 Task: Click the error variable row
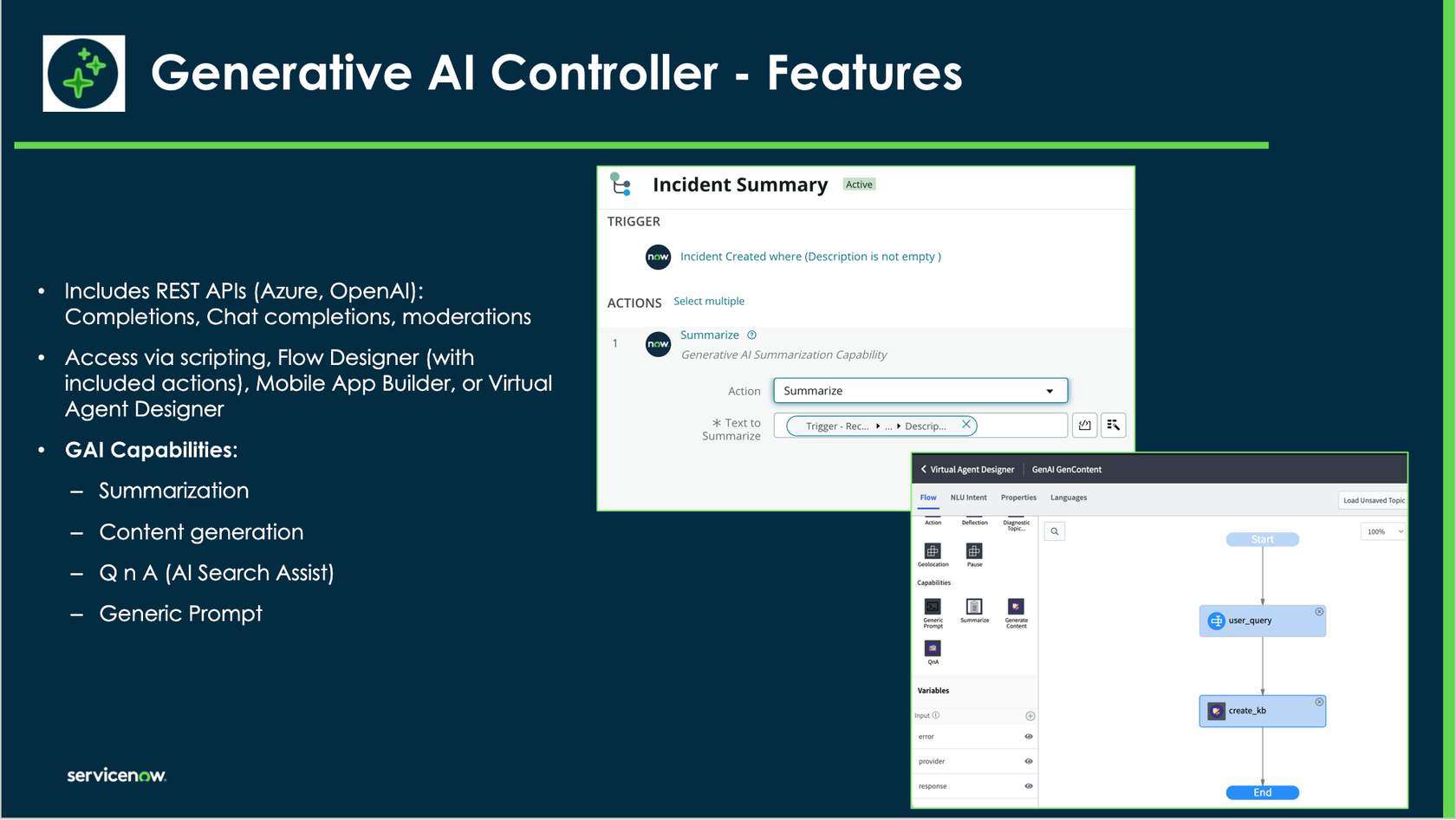(x=975, y=737)
